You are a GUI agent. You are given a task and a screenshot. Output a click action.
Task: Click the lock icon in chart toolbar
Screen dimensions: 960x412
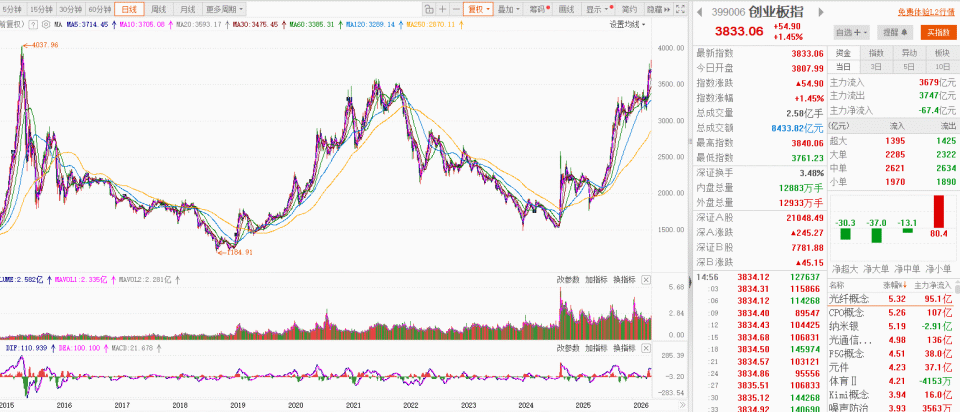[429, 9]
